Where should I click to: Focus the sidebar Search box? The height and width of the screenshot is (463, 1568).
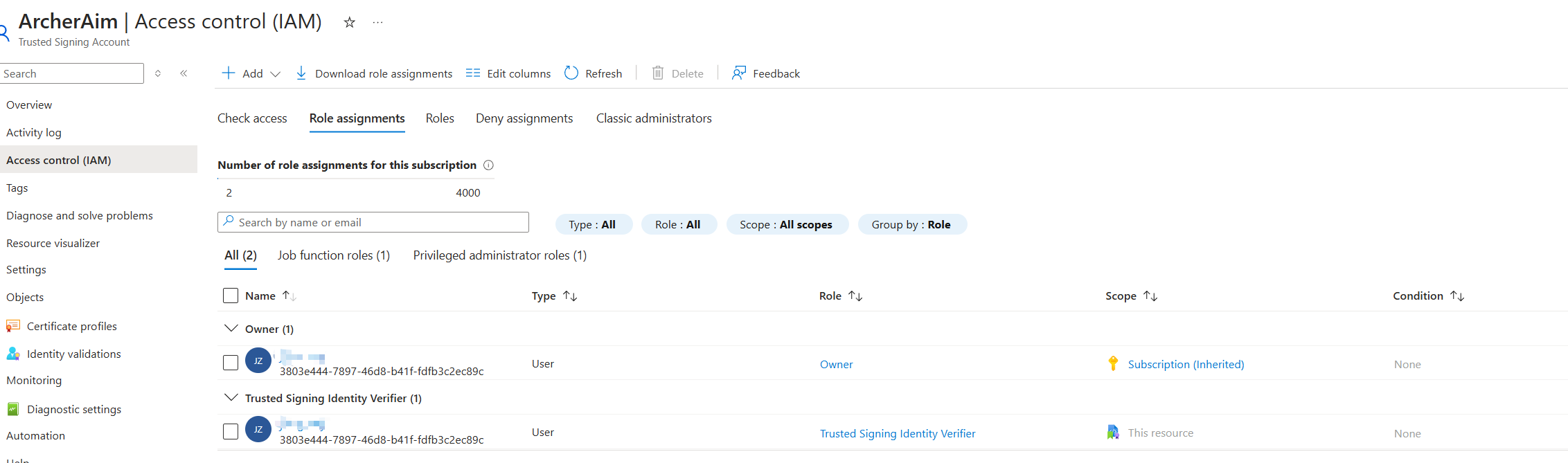click(x=72, y=73)
